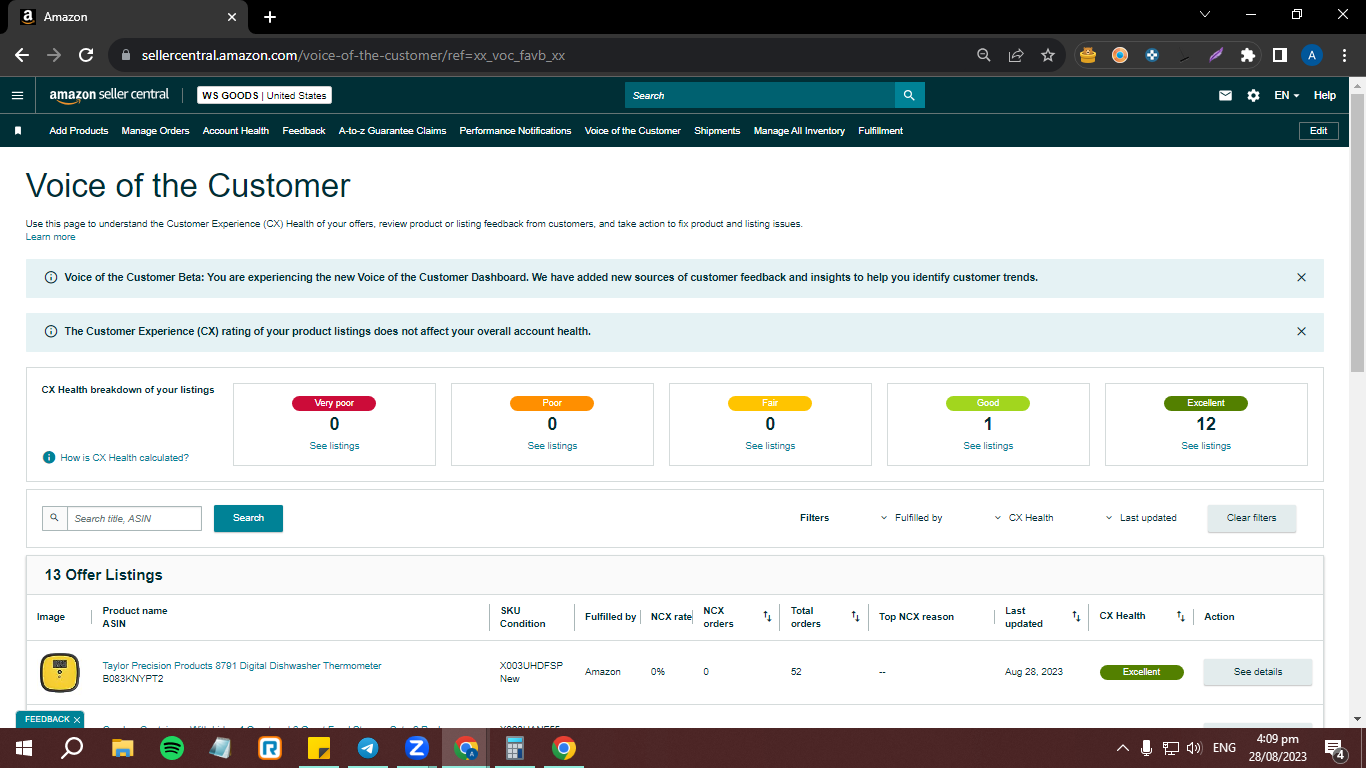Click the info icon beside CX Health calculated
1366x768 pixels.
click(x=49, y=457)
